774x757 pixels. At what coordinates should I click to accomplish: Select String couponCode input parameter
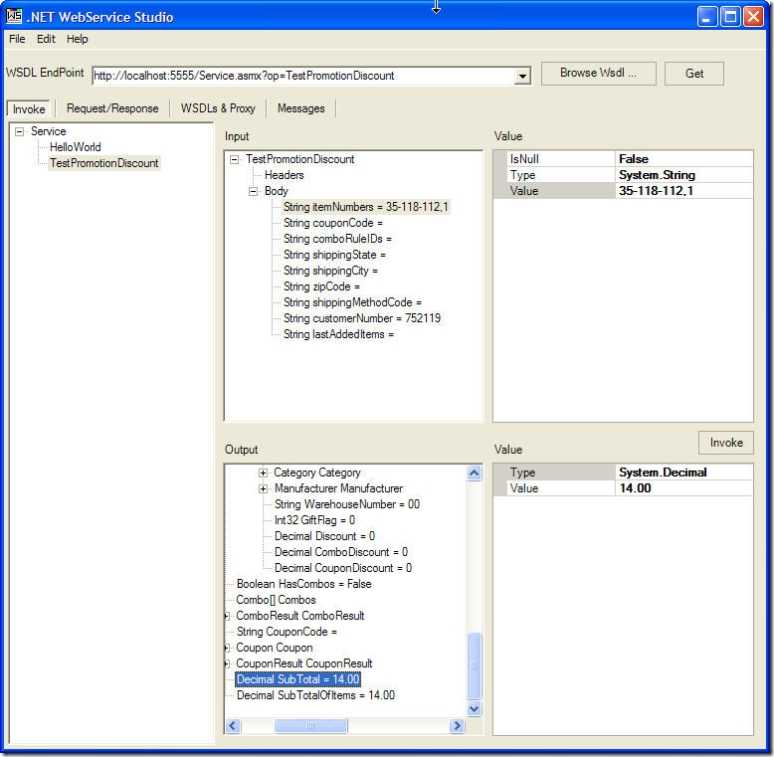333,223
